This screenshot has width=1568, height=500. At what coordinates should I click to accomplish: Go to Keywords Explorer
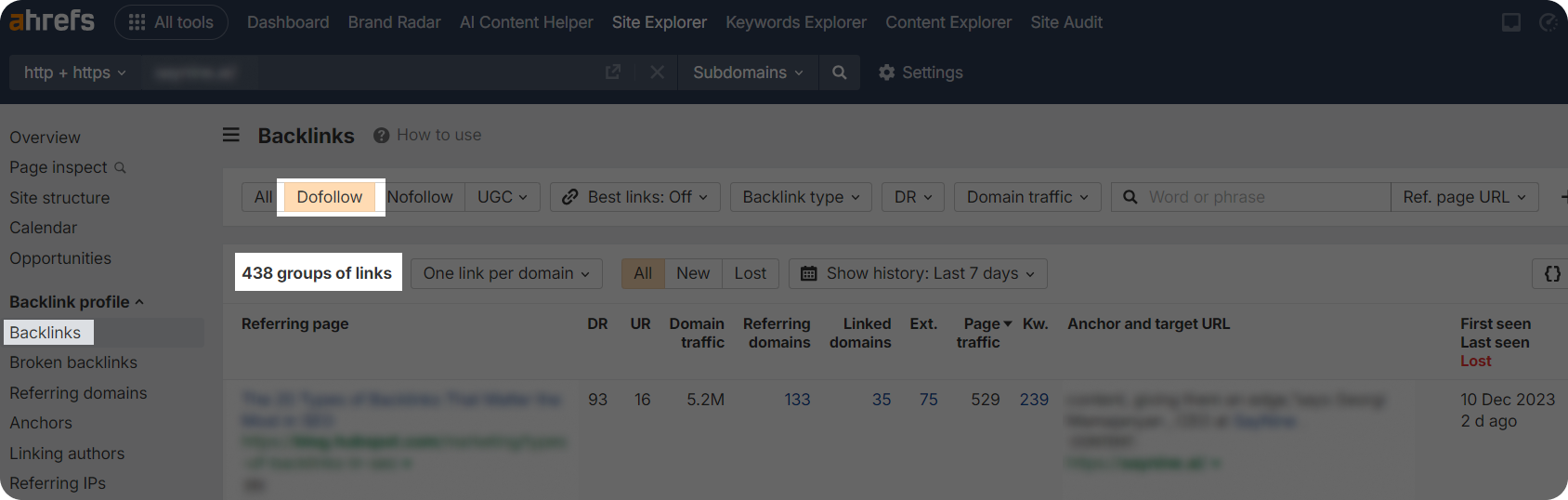pos(795,22)
